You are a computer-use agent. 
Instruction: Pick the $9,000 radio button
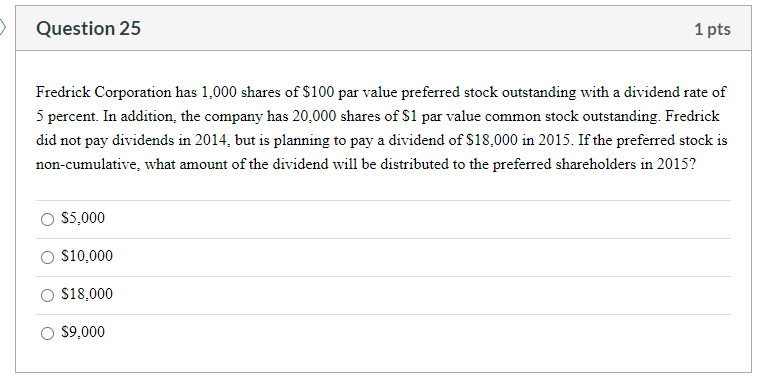point(47,333)
